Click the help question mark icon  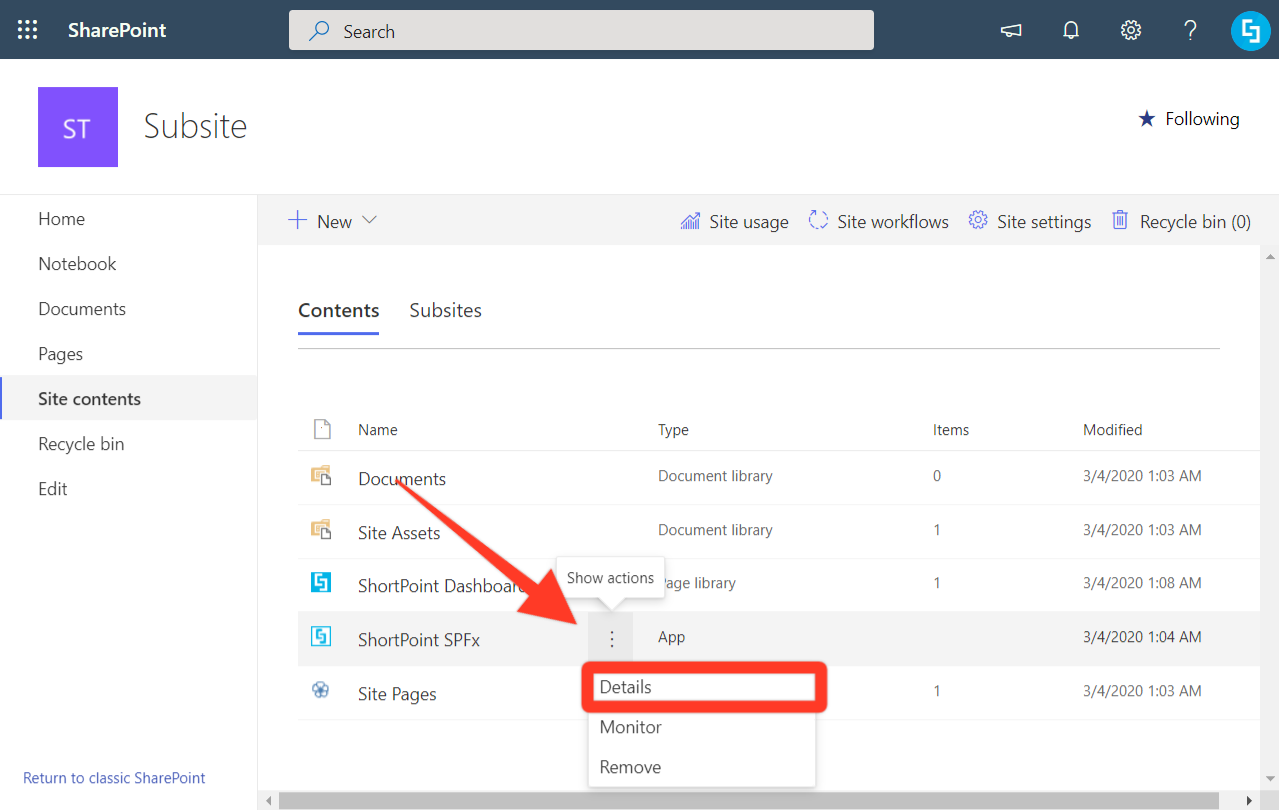(x=1190, y=30)
